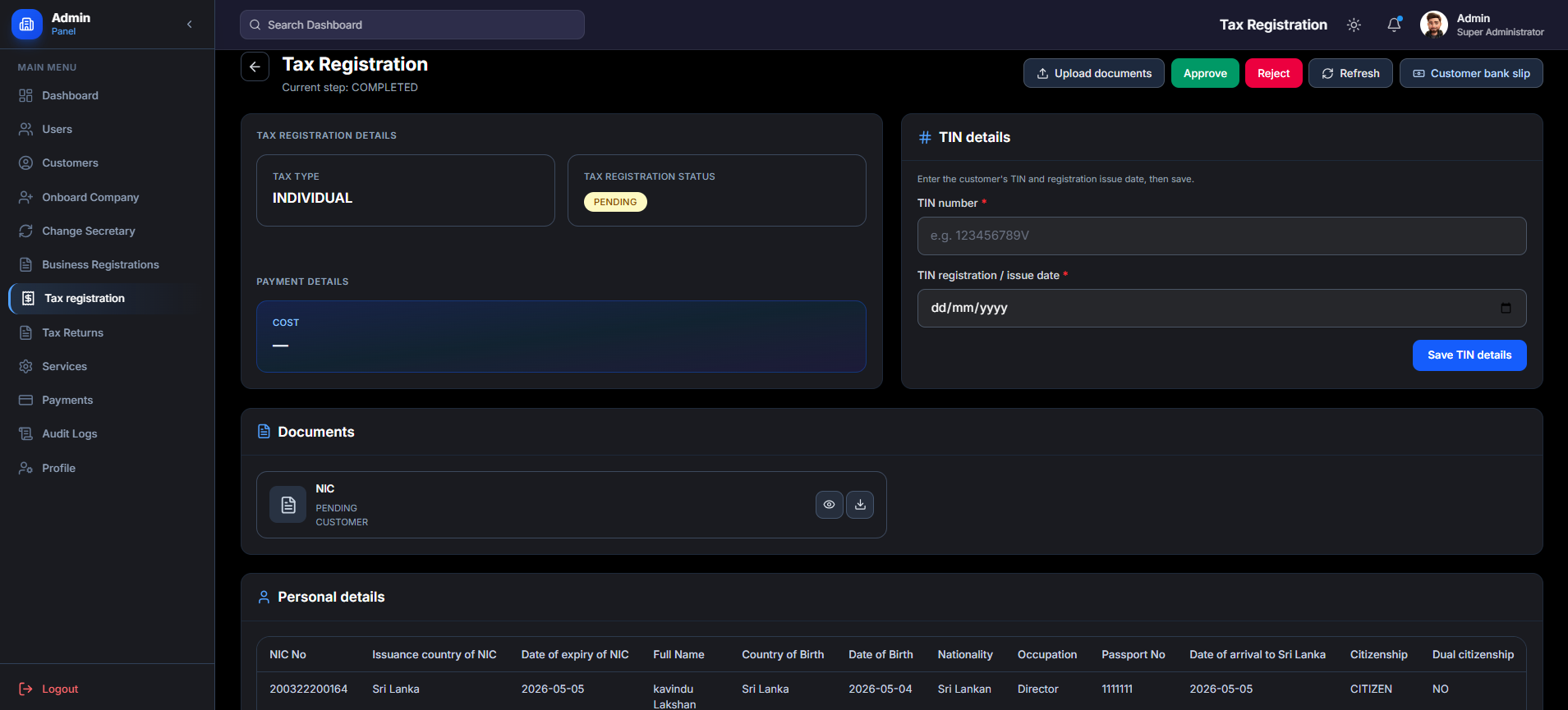Screen dimensions: 1568x710
Task: View the NIC document with eye icon
Action: click(829, 505)
